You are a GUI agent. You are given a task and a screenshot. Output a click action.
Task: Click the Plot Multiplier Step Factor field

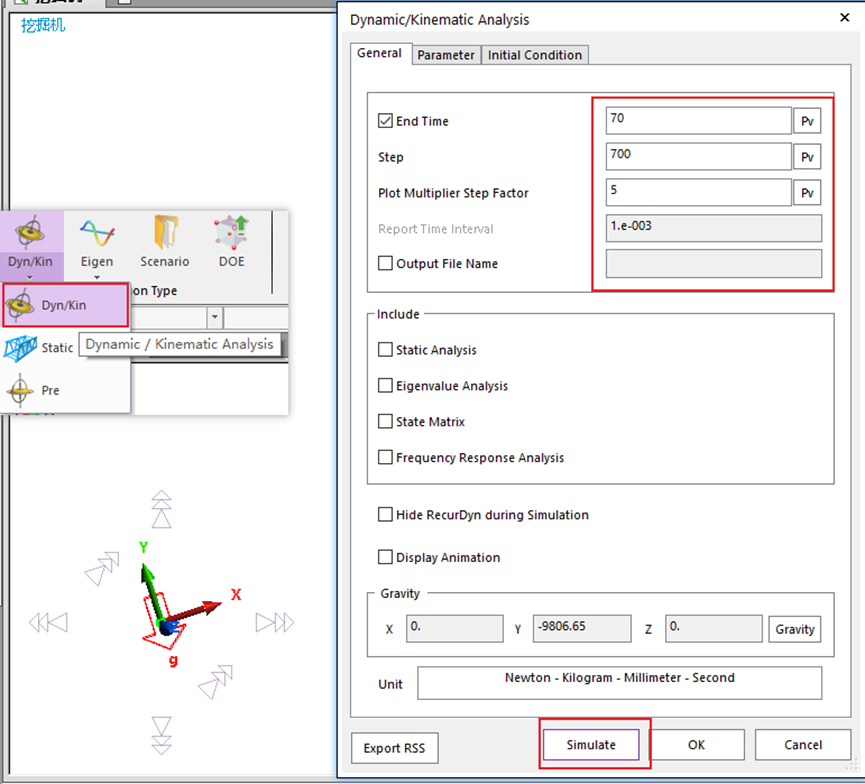click(x=698, y=193)
